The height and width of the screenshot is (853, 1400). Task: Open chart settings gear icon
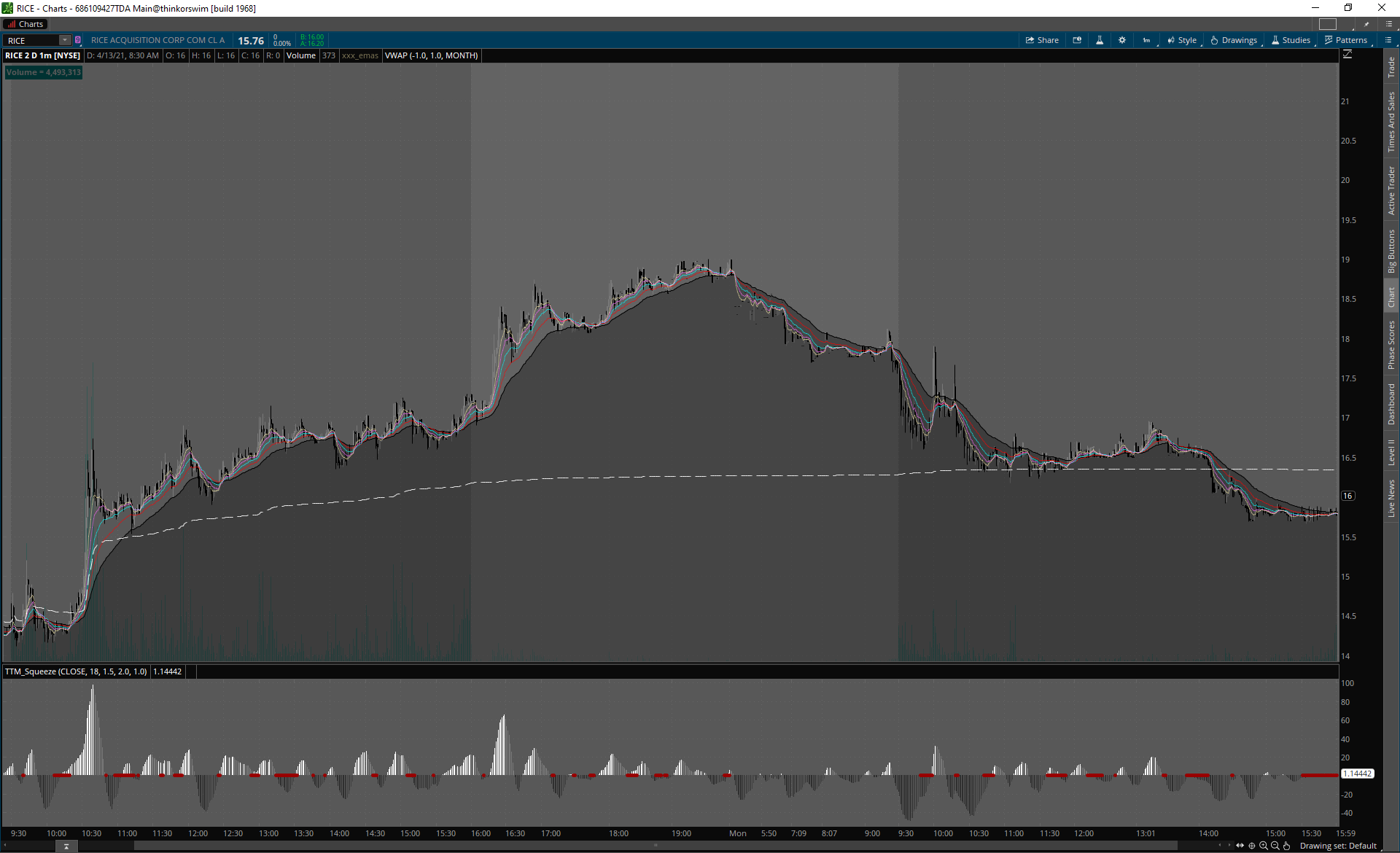tap(1122, 40)
